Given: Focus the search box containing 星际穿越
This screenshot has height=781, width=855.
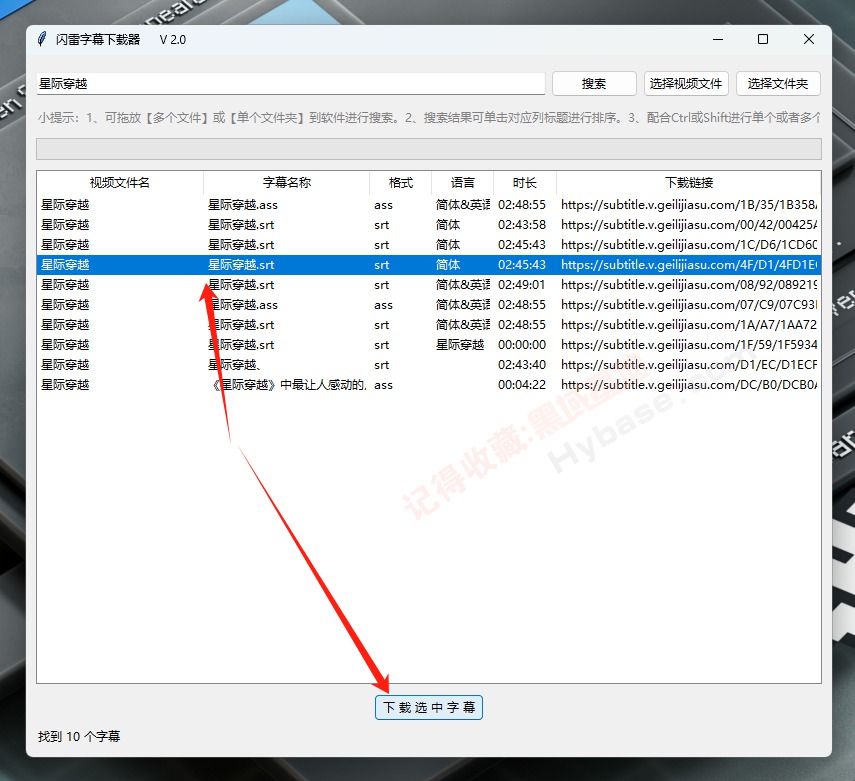Looking at the screenshot, I should point(291,83).
